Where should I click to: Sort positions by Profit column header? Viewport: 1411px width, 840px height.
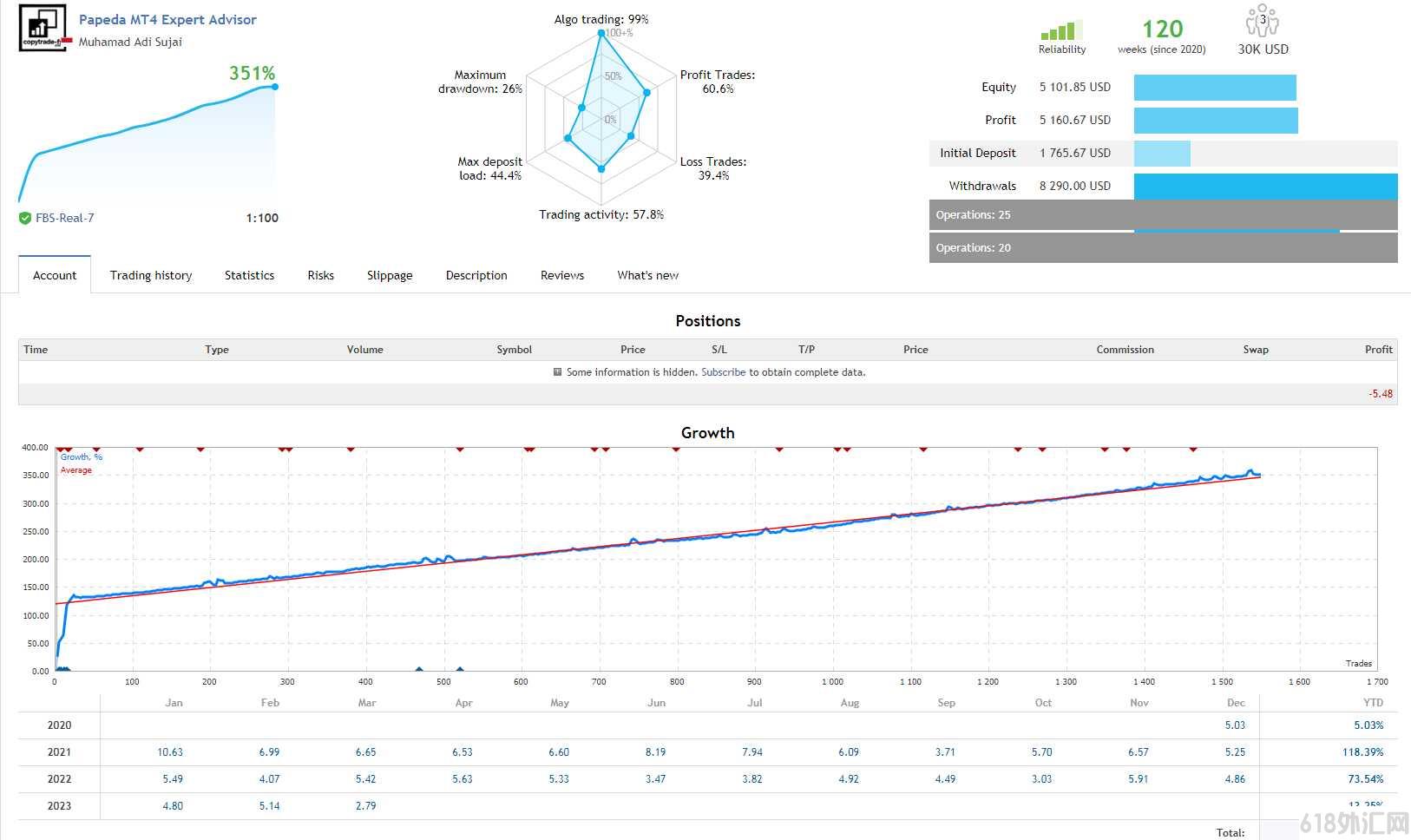pyautogui.click(x=1378, y=350)
